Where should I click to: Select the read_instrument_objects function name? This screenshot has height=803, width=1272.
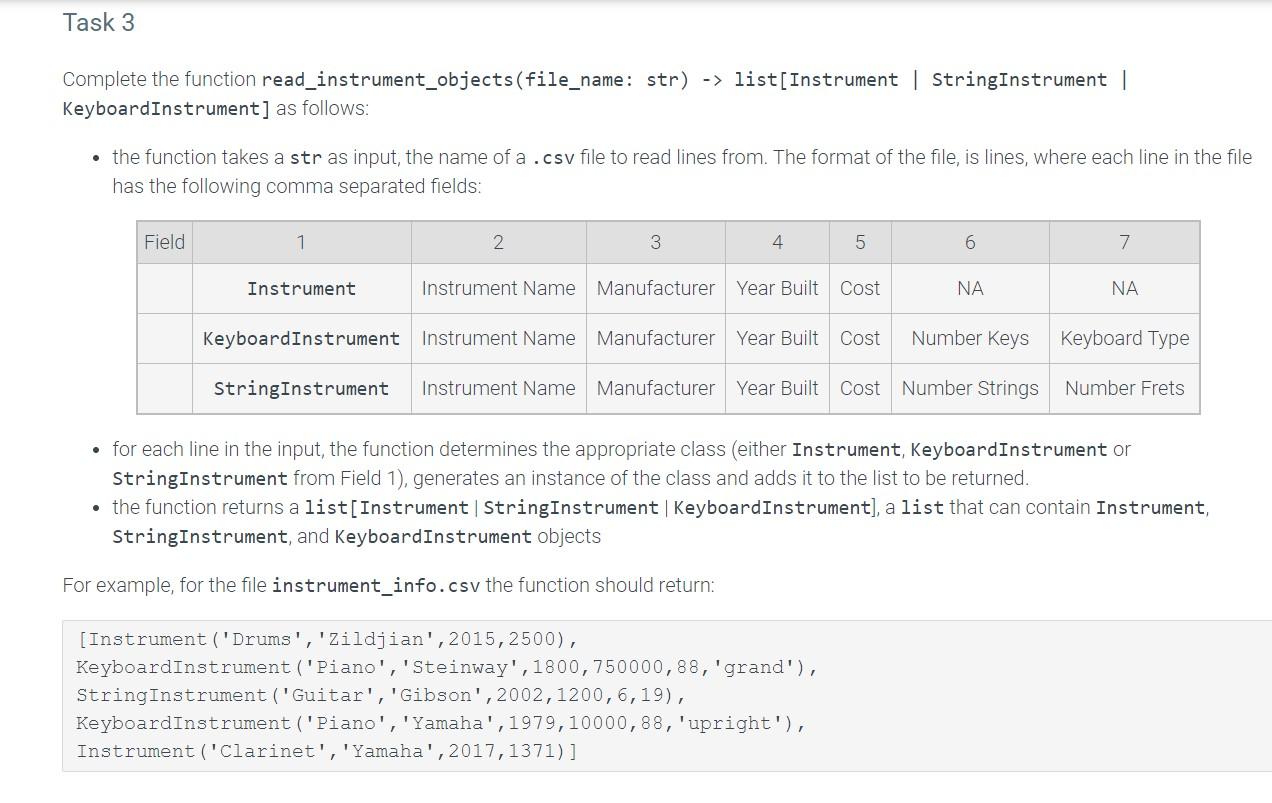pos(357,80)
